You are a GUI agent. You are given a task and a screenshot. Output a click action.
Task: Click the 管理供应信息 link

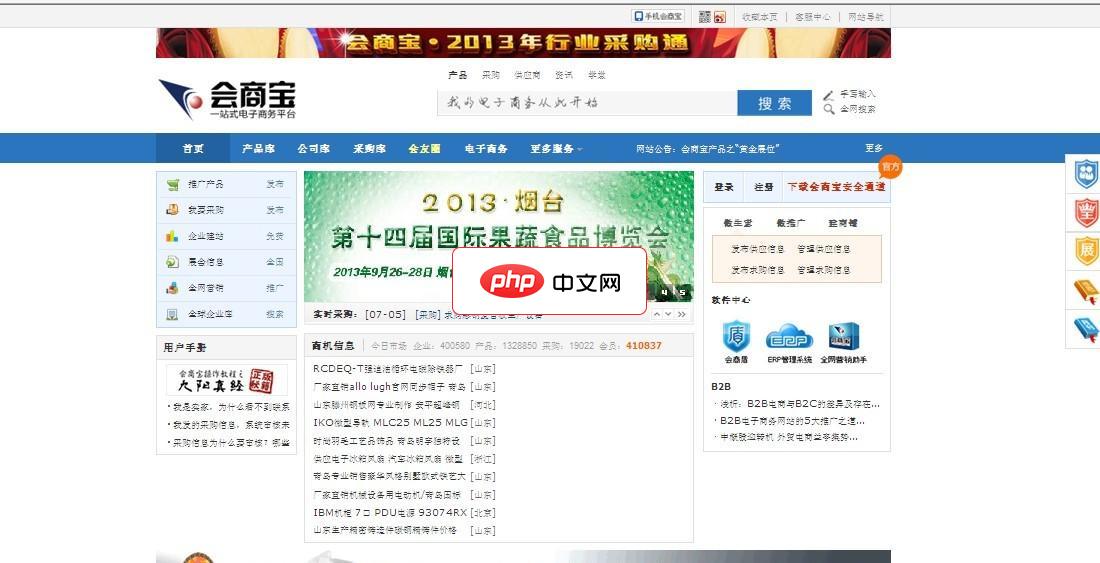(x=824, y=249)
